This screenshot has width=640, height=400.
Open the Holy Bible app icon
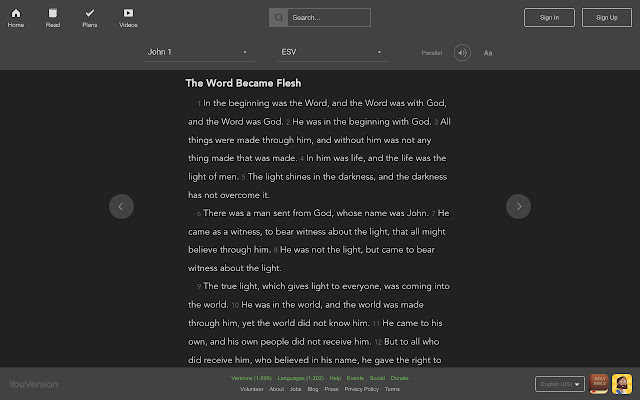(599, 384)
